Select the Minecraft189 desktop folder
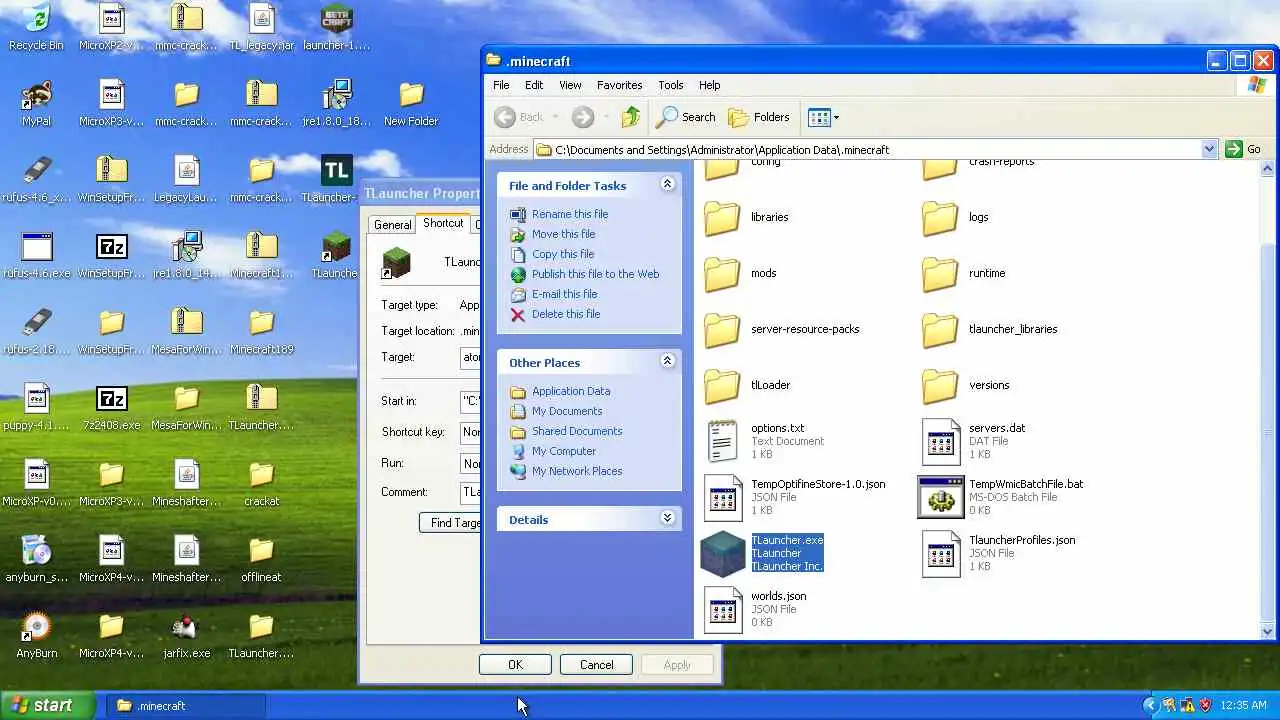Viewport: 1280px width, 720px height. 261,331
